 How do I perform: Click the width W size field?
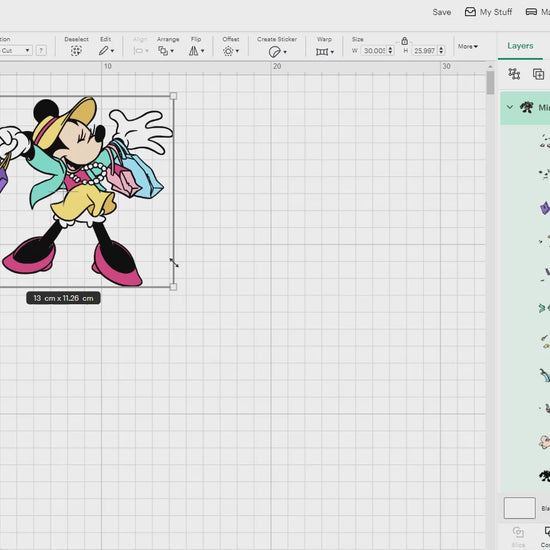pyautogui.click(x=374, y=51)
